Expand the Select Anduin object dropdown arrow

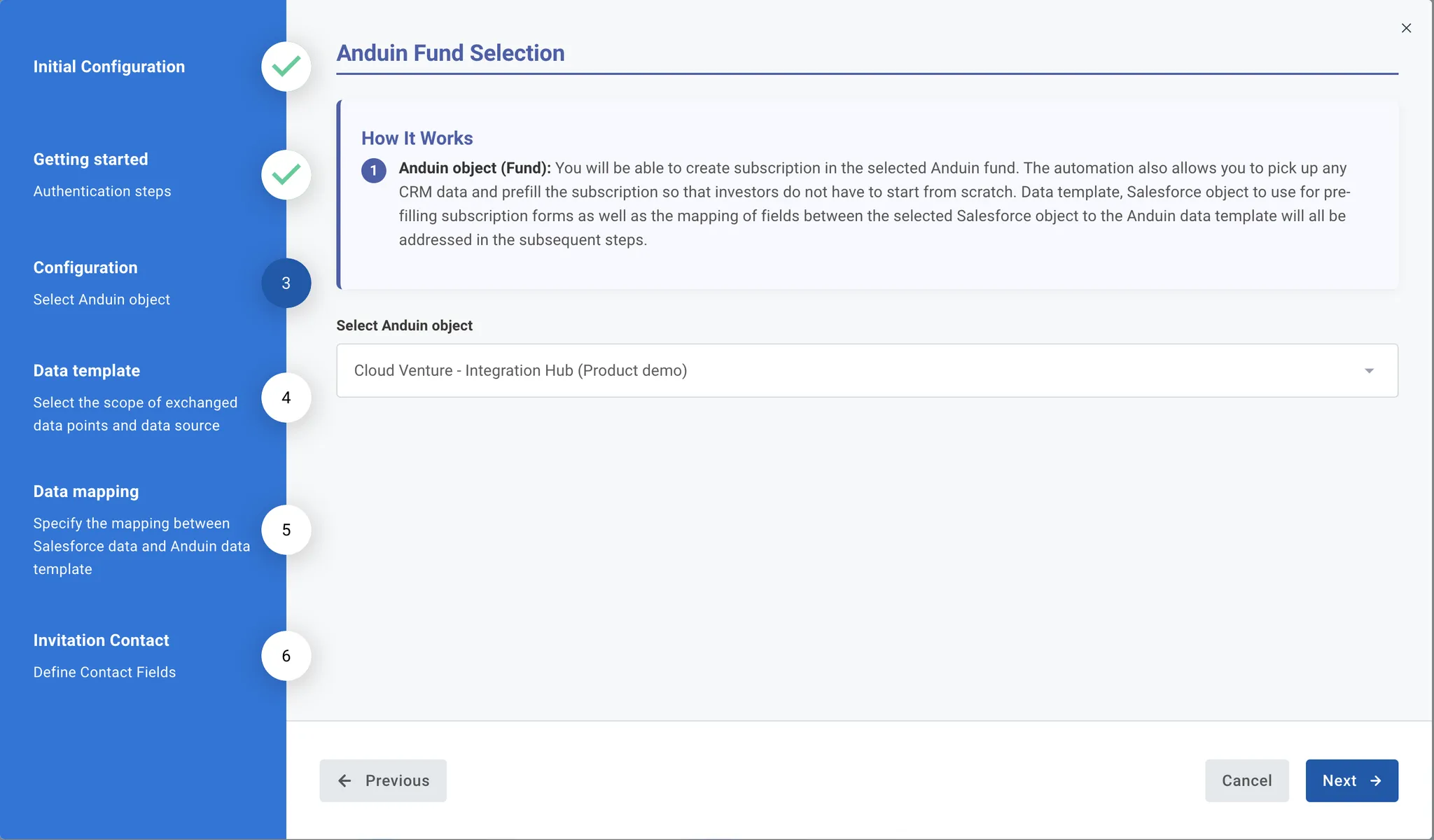pyautogui.click(x=1369, y=370)
